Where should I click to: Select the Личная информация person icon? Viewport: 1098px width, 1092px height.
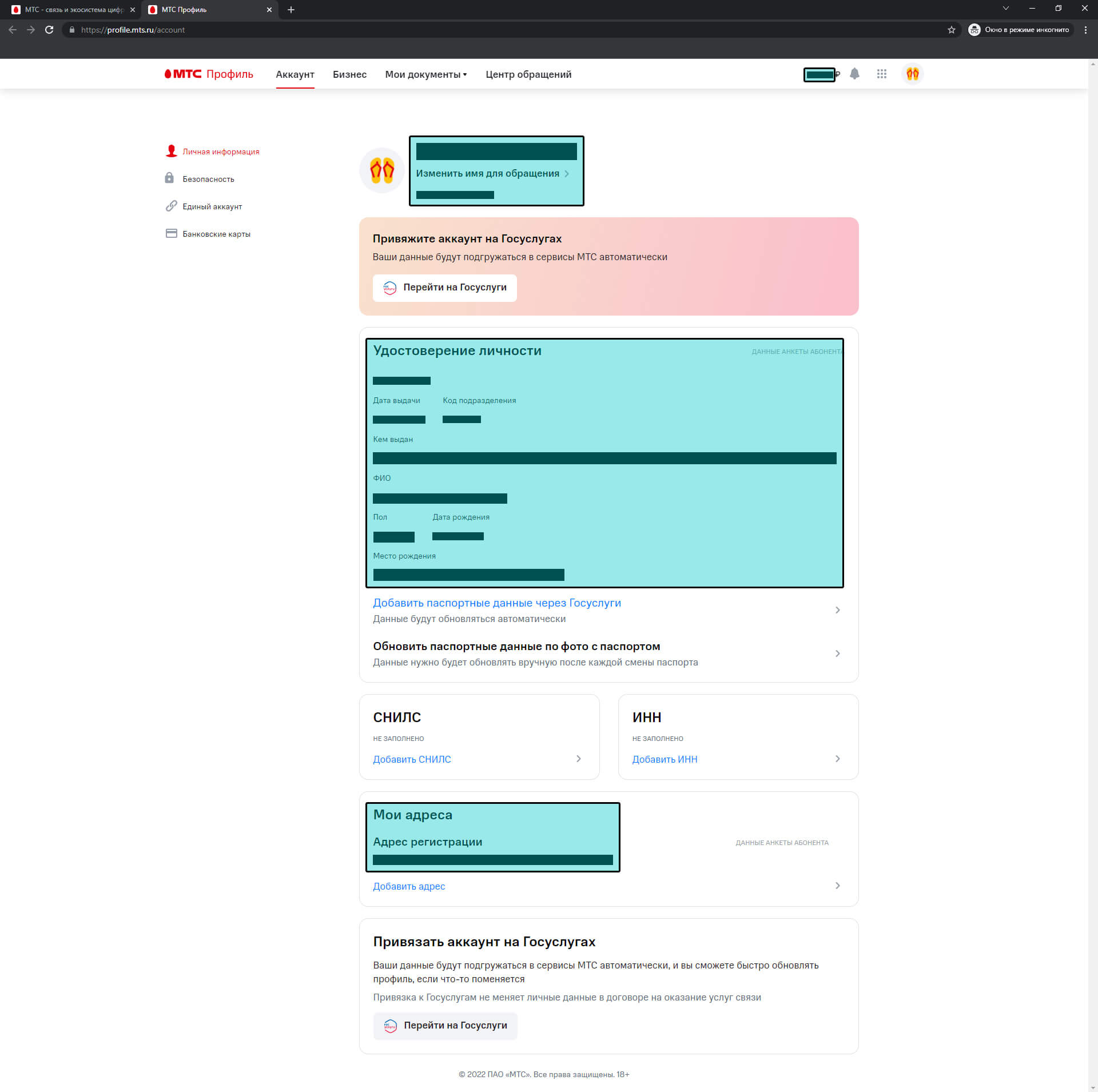click(171, 151)
